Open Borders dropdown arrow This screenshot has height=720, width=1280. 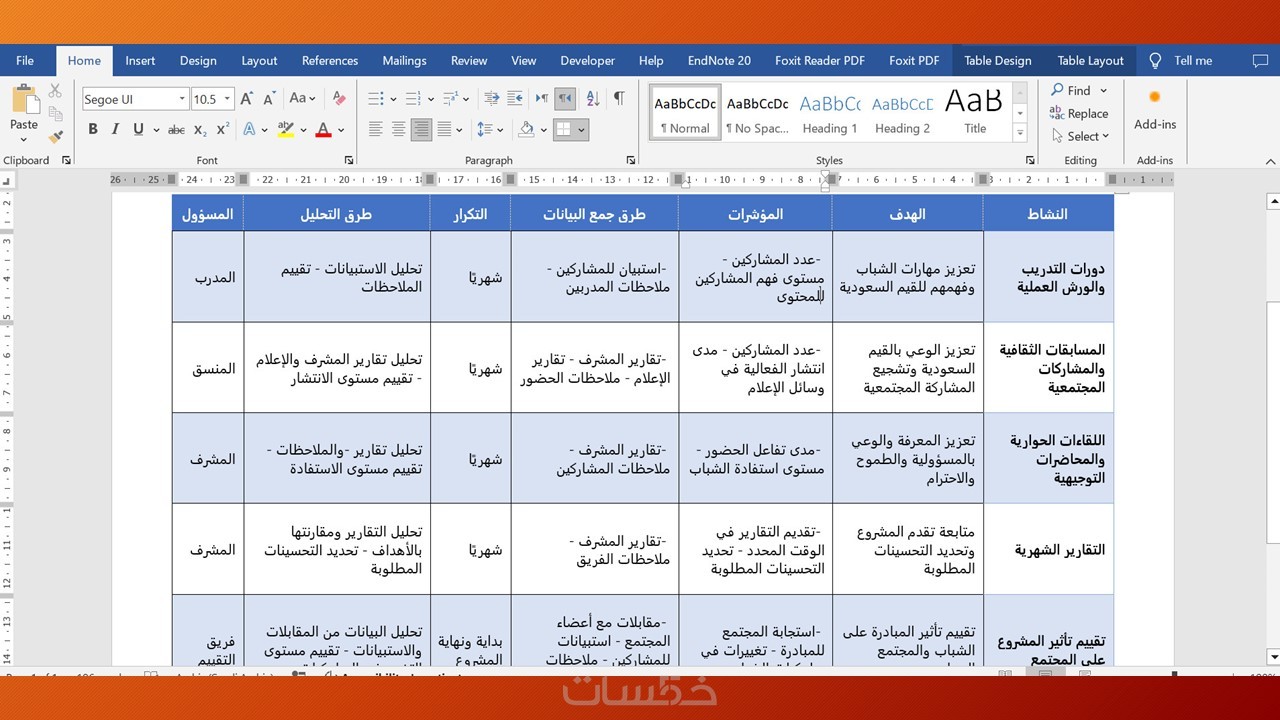(x=581, y=129)
